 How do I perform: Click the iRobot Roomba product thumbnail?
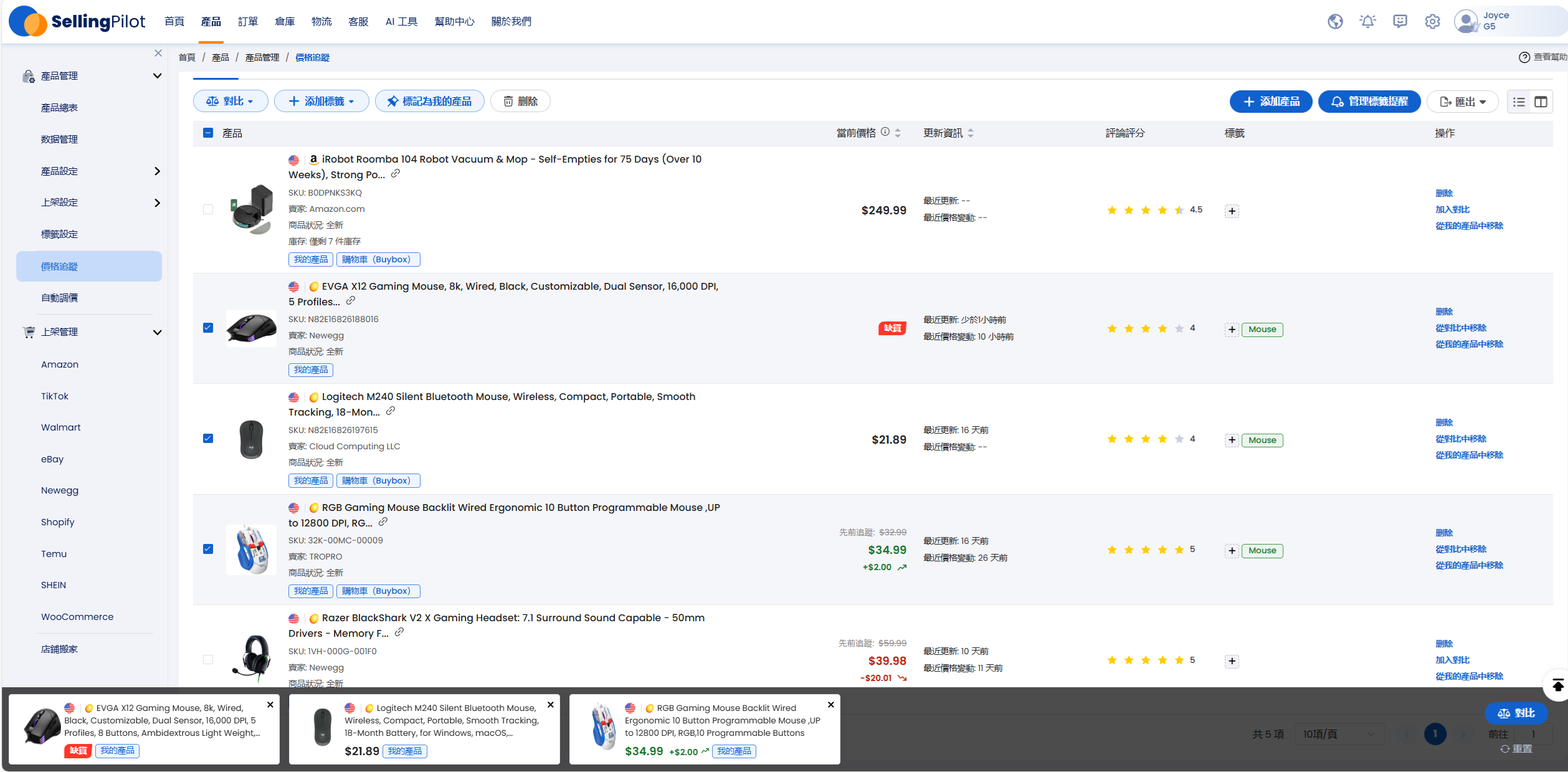coord(251,209)
